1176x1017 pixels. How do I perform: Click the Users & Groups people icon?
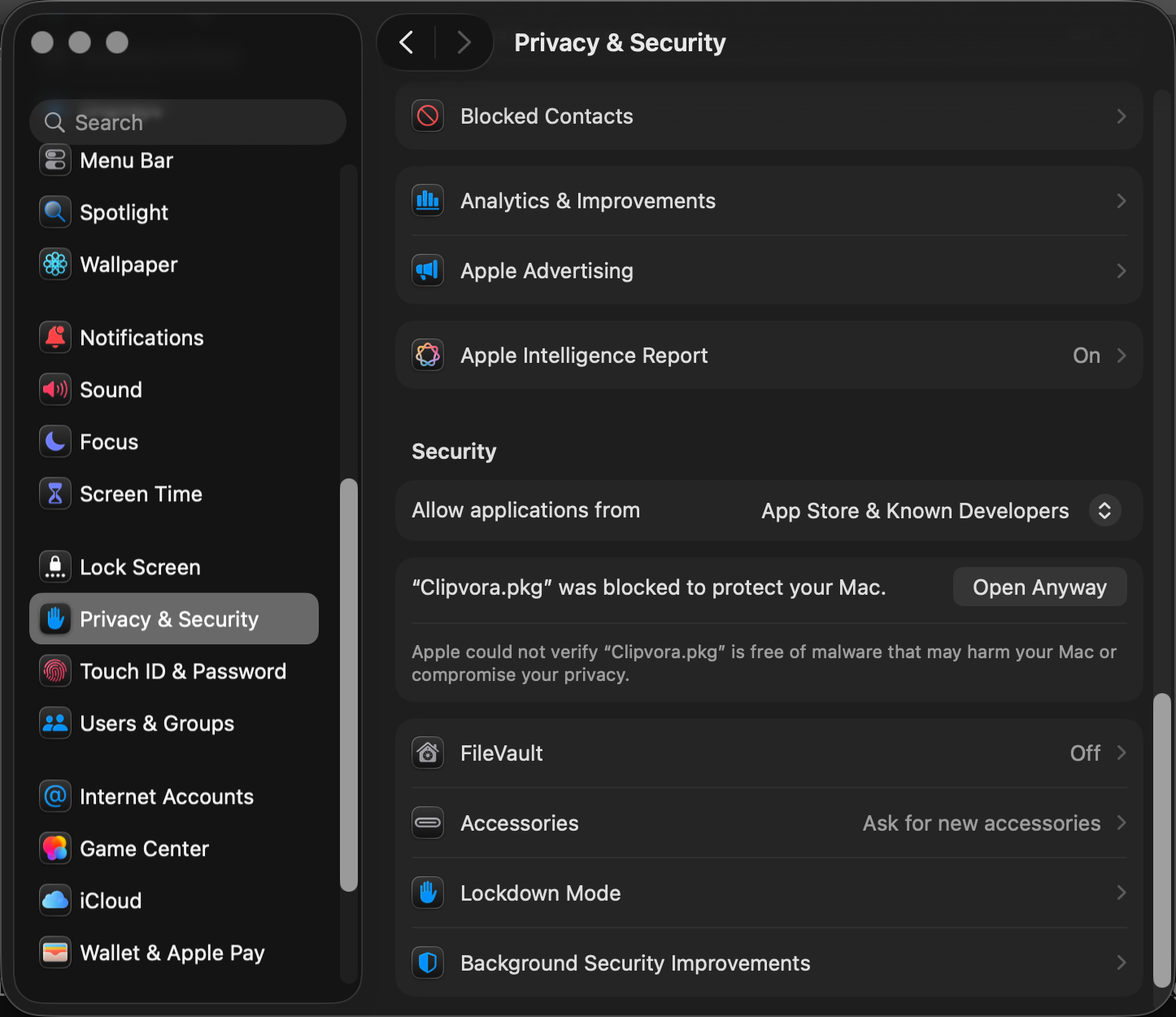pyautogui.click(x=55, y=723)
